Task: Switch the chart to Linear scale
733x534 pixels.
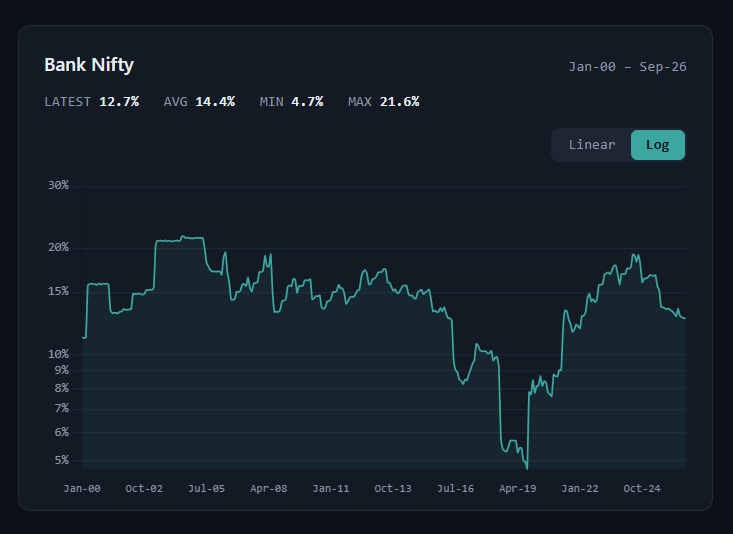Action: pyautogui.click(x=592, y=145)
